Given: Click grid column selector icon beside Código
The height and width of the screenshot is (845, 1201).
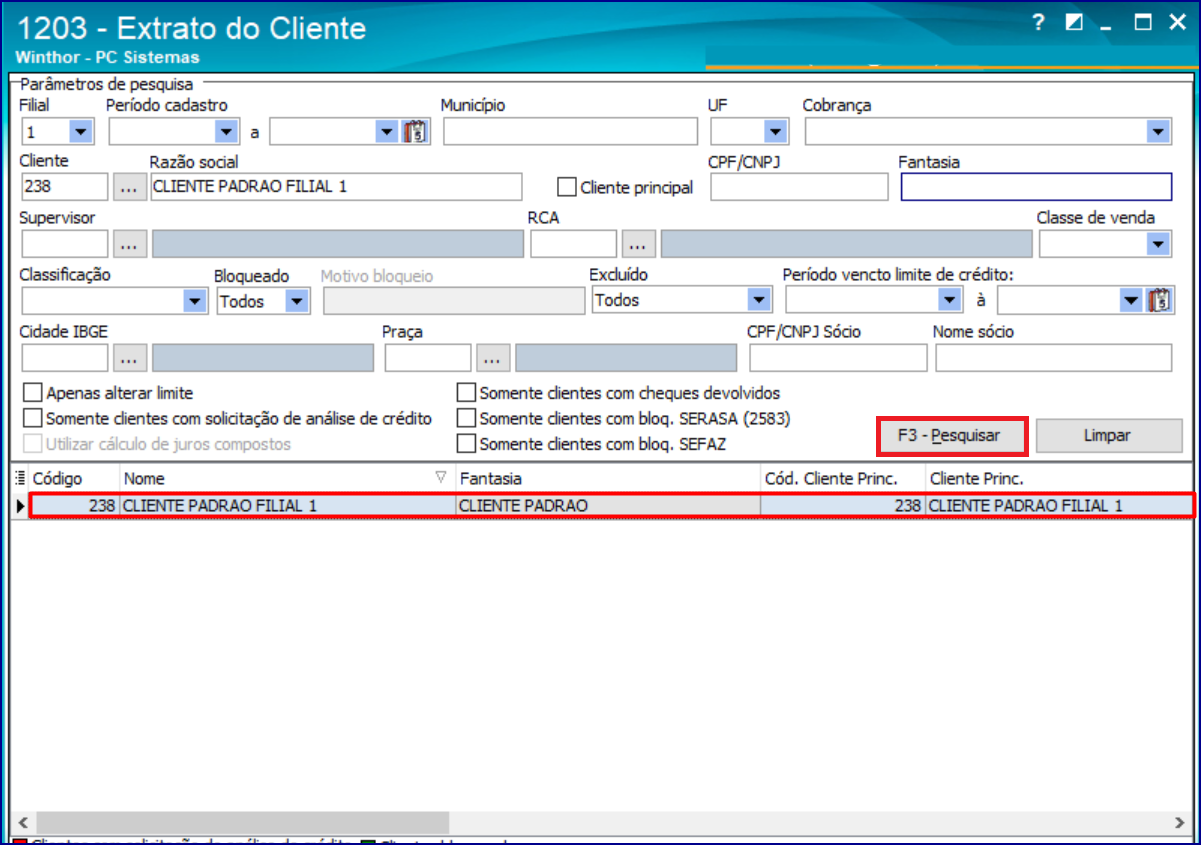Looking at the screenshot, I should 20,479.
